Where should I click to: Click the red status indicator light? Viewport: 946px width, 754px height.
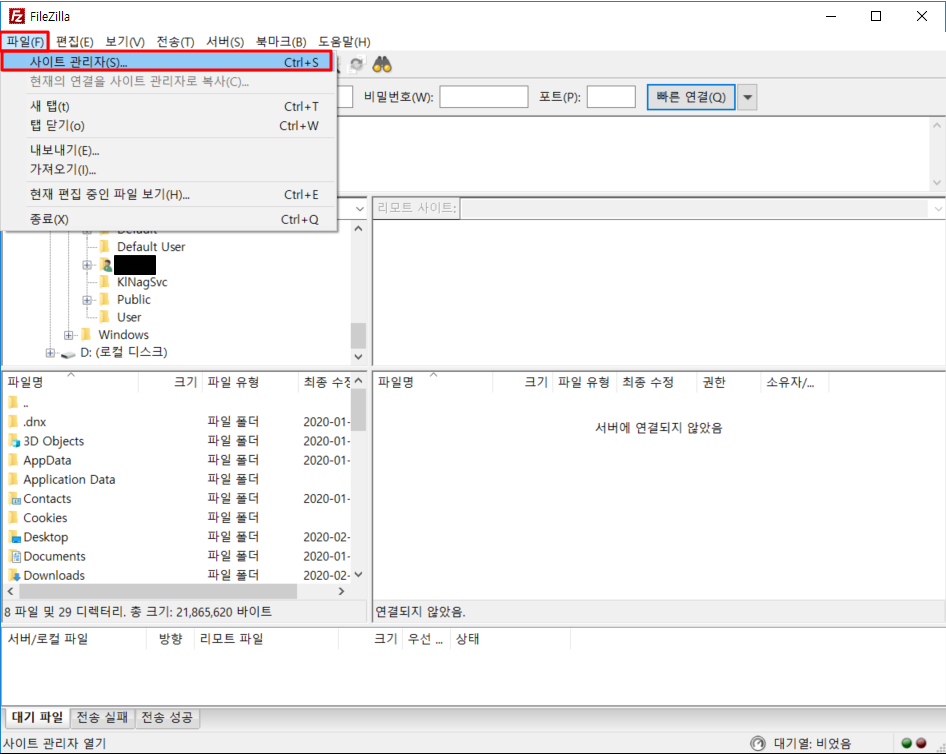point(921,743)
